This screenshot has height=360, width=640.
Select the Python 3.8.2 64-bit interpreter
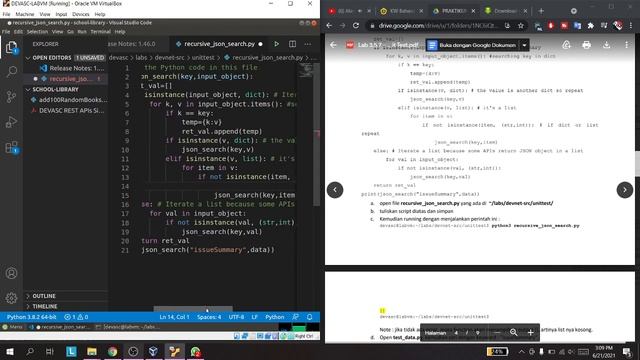(32, 317)
